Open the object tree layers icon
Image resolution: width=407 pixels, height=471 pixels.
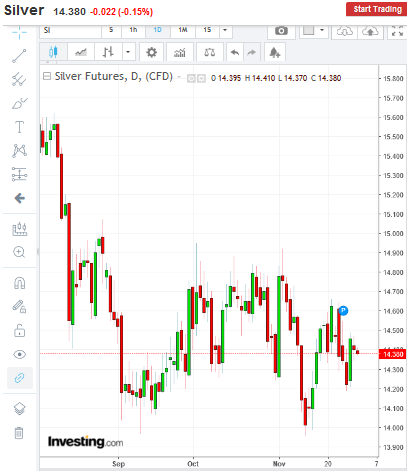pos(19,409)
